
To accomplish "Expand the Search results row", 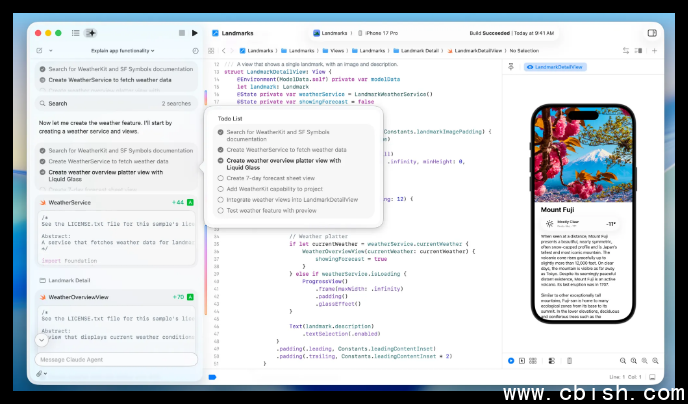I will [x=112, y=103].
